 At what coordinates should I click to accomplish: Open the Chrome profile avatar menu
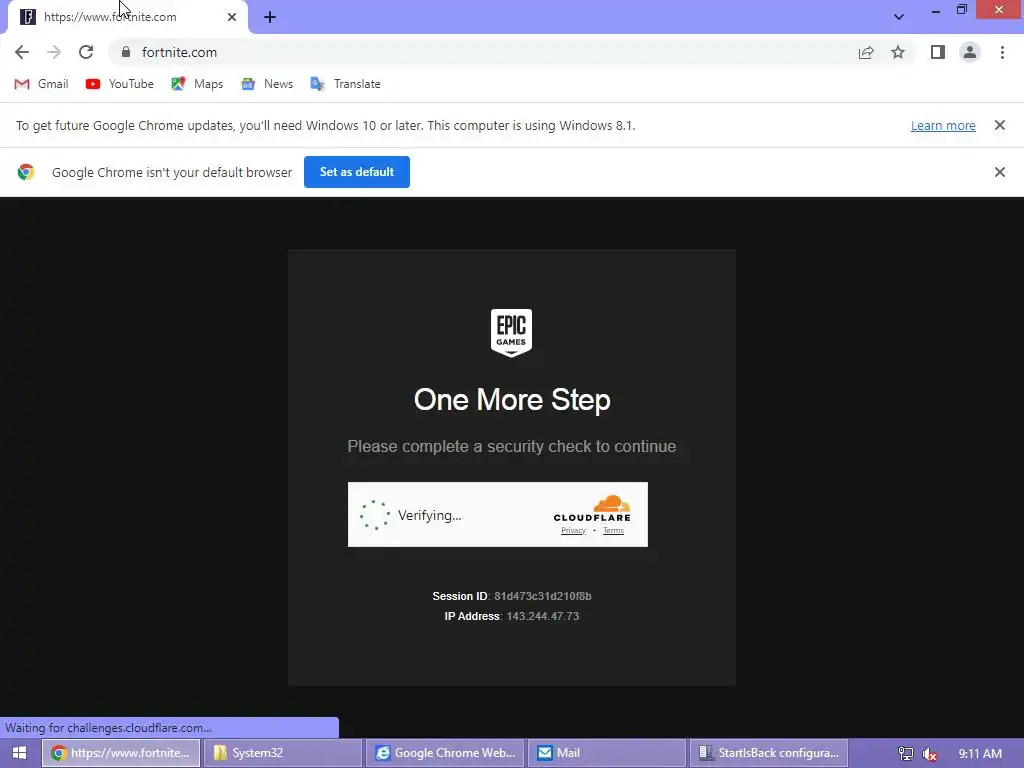point(970,52)
